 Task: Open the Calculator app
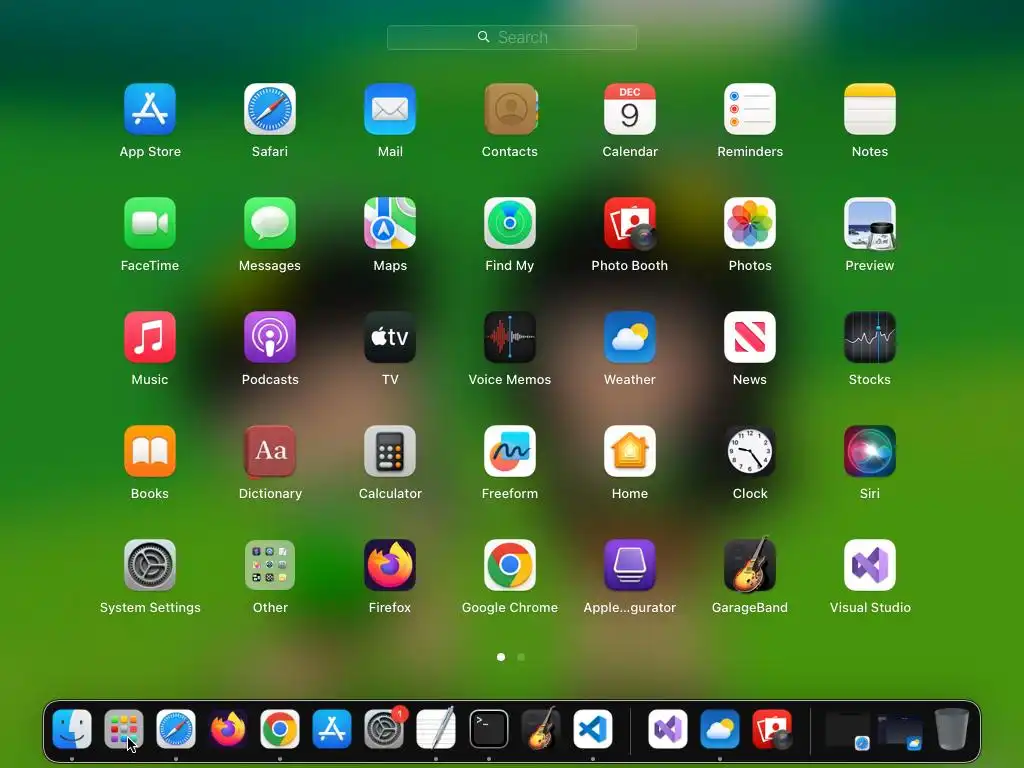coord(390,451)
